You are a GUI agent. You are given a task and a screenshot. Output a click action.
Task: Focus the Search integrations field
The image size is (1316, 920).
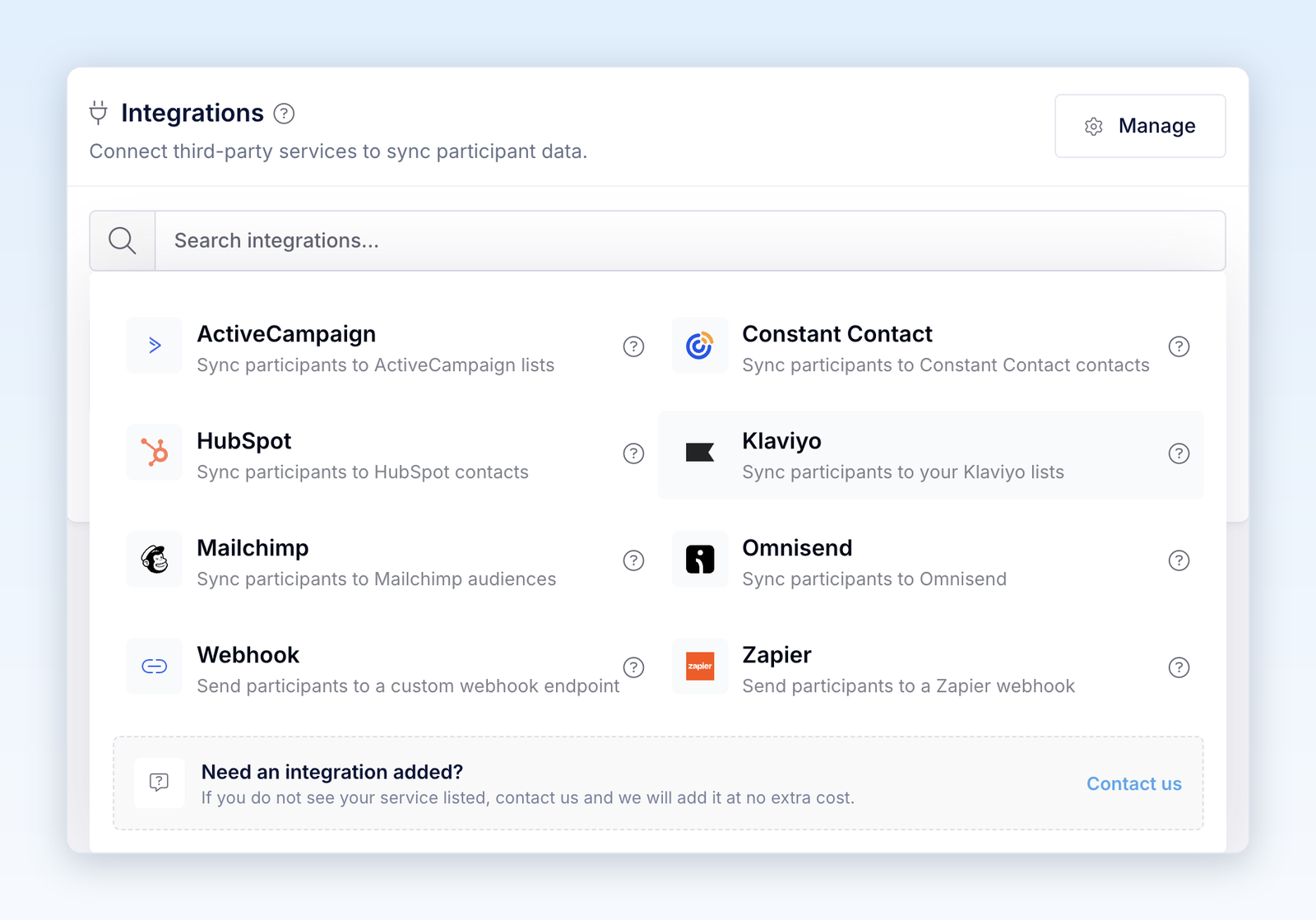[x=690, y=240]
